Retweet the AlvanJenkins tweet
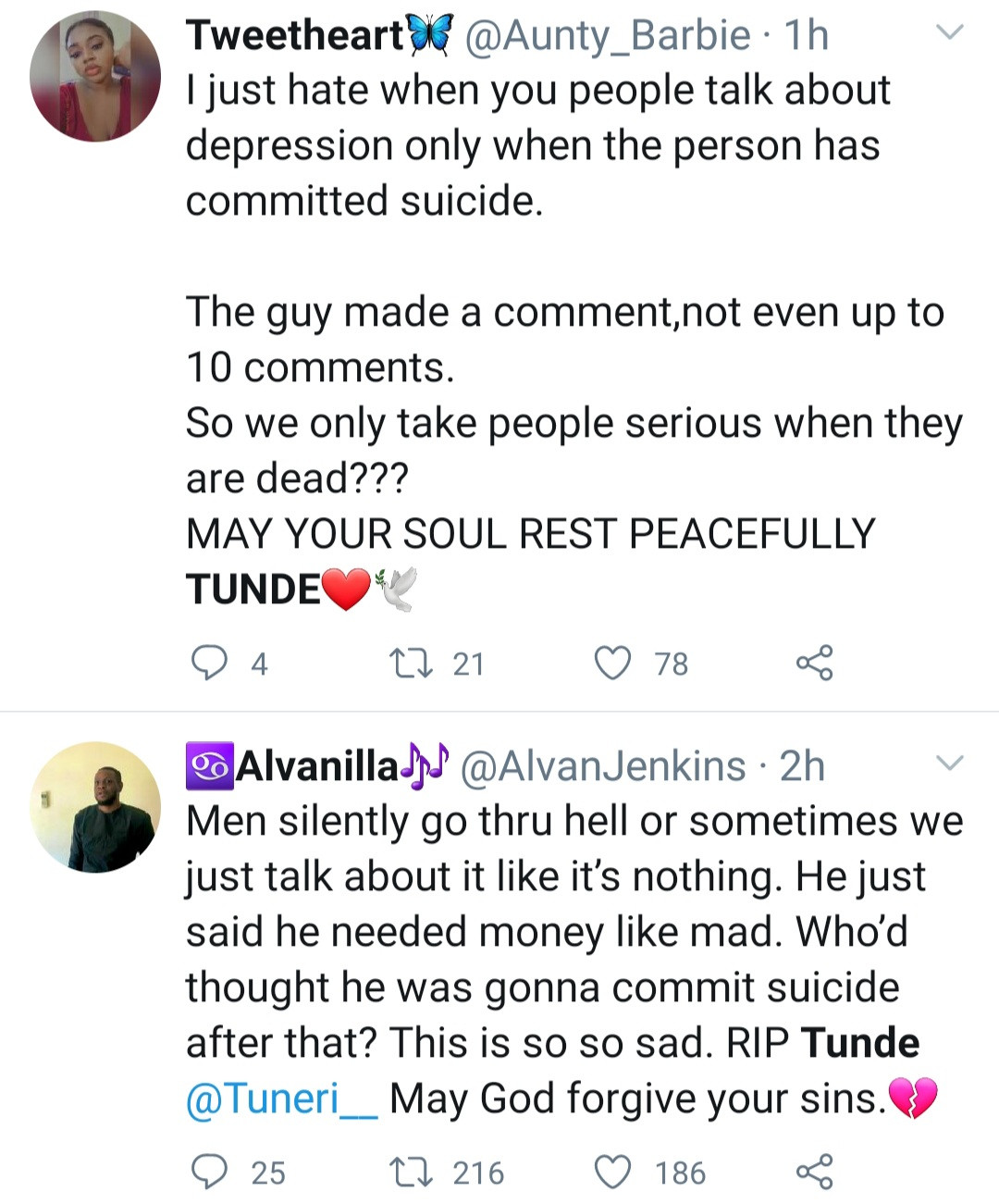The height and width of the screenshot is (1204, 999). point(406,1173)
